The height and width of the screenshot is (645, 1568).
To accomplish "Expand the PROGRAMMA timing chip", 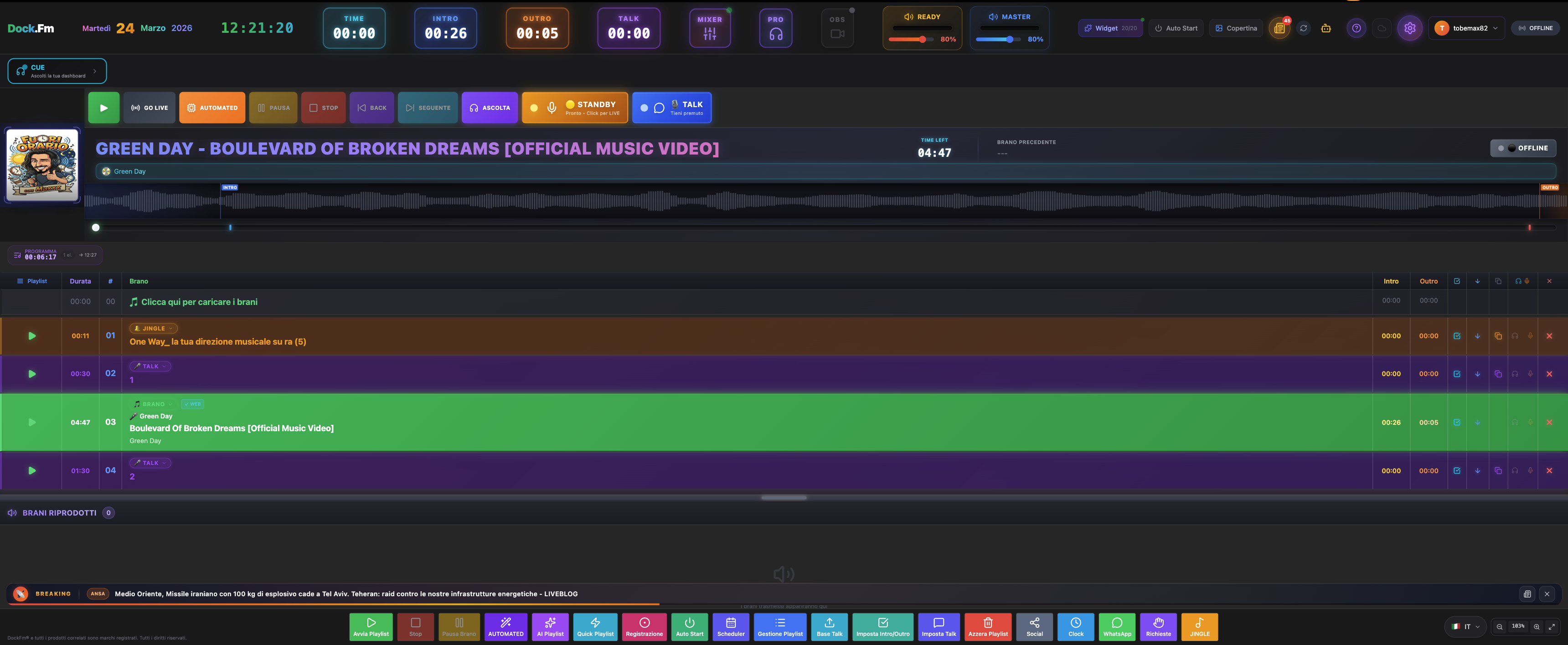I will (55, 255).
